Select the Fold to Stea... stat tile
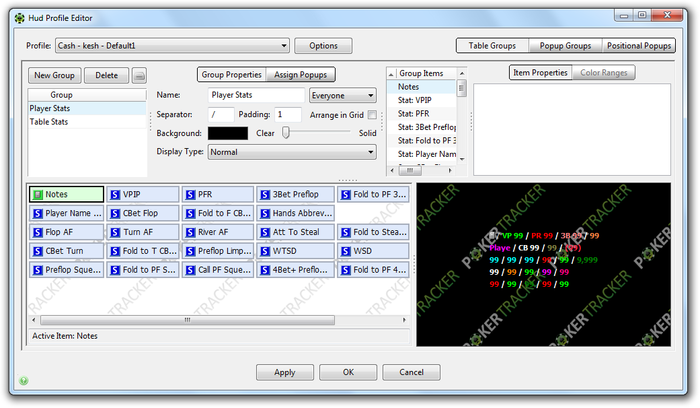 tap(373, 232)
